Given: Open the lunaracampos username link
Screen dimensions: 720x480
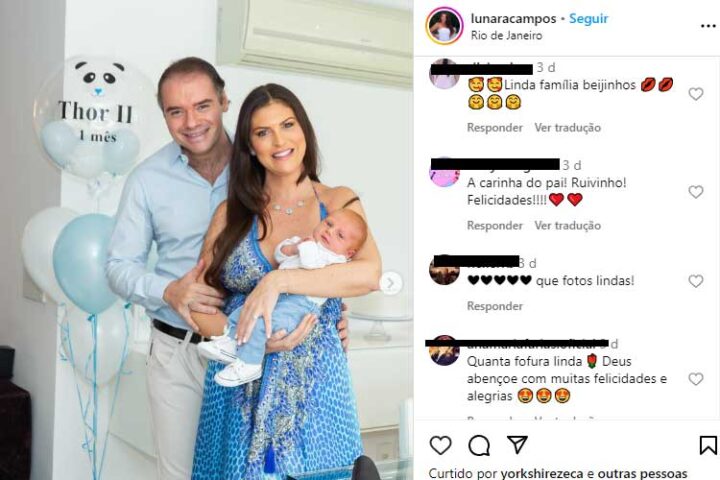Looking at the screenshot, I should tap(513, 18).
